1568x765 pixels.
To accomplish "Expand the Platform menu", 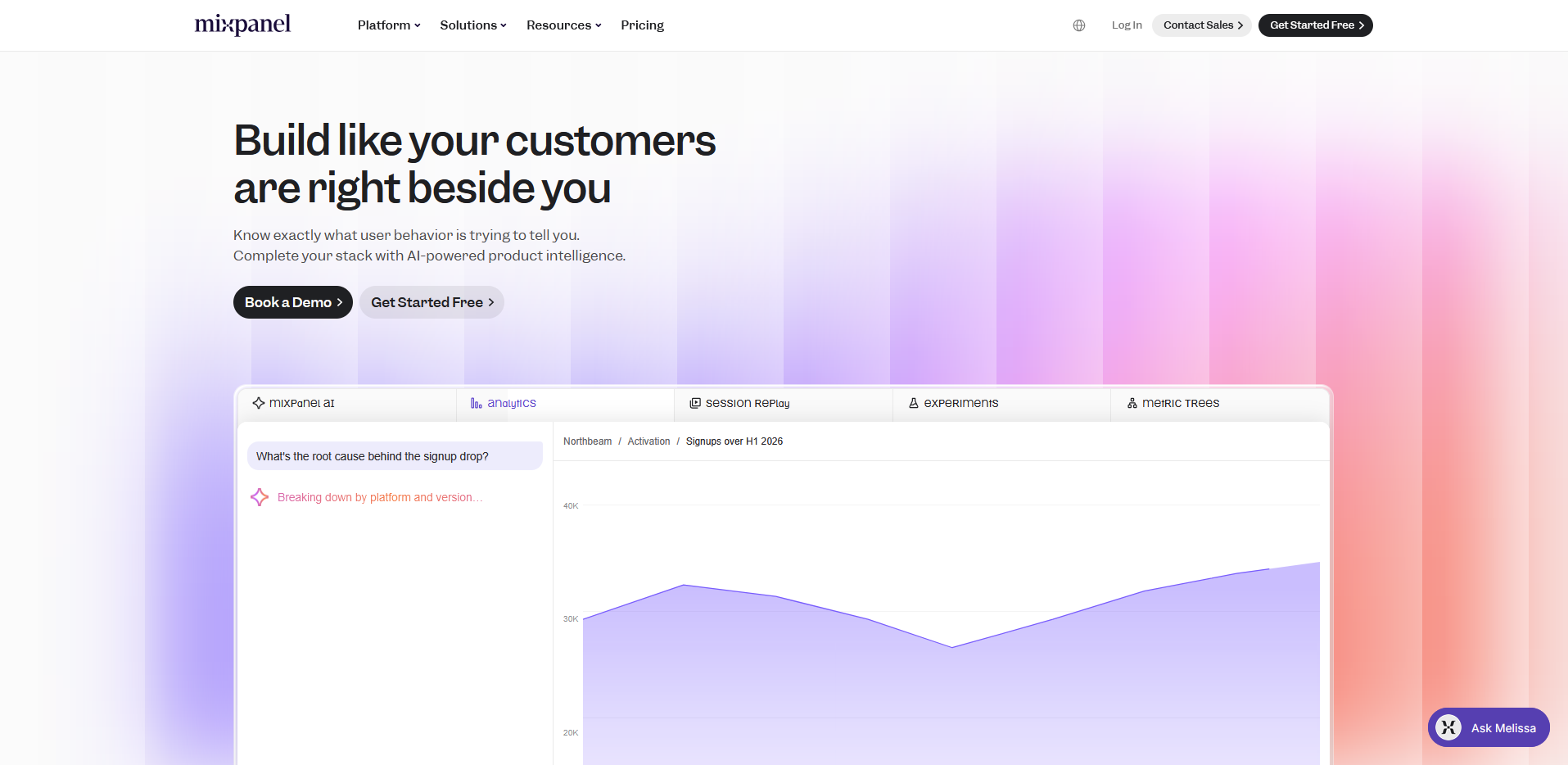I will tap(389, 25).
